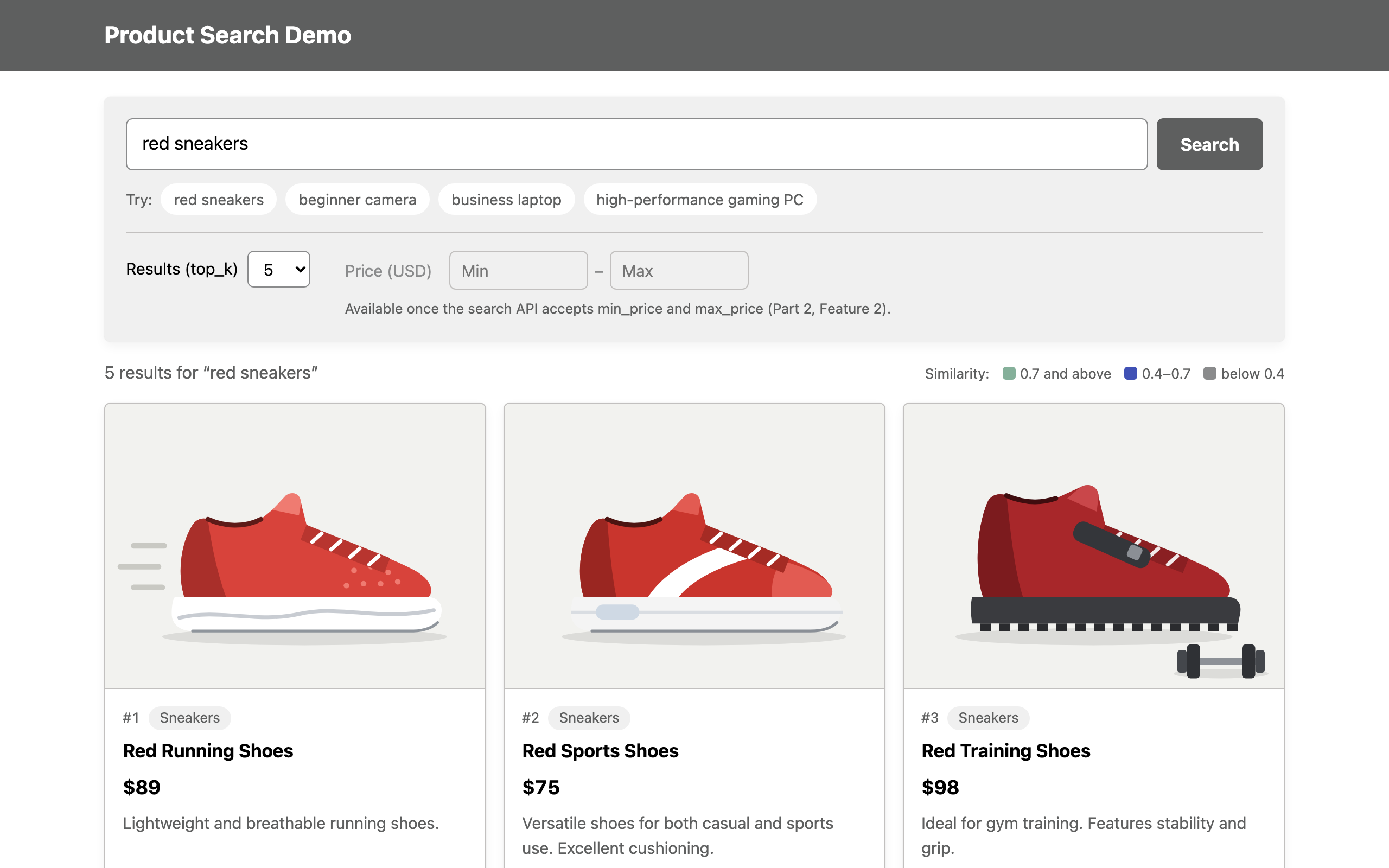Click the "Versatile shoes for both casual" description
This screenshot has width=1389, height=868.
click(677, 835)
